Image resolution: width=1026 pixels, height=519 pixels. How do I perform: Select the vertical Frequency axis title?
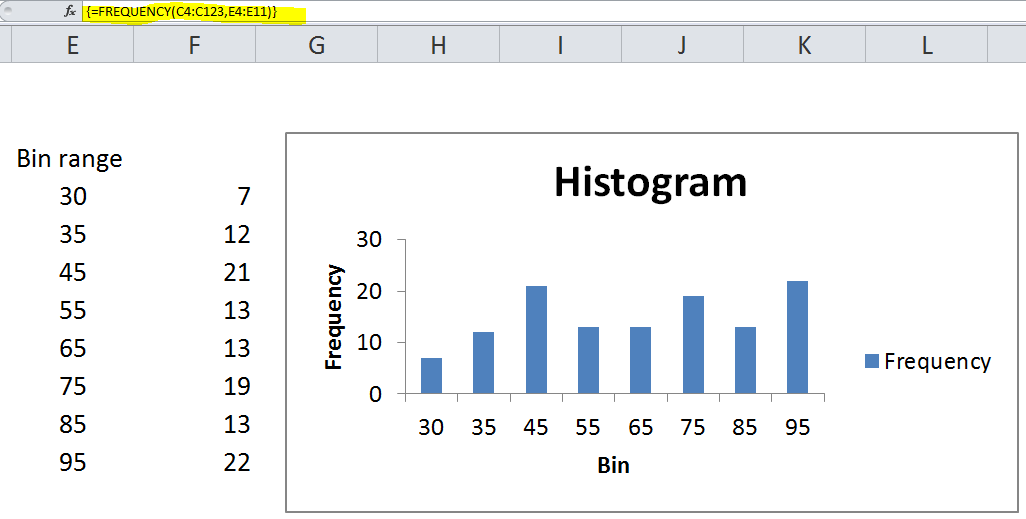(x=334, y=317)
